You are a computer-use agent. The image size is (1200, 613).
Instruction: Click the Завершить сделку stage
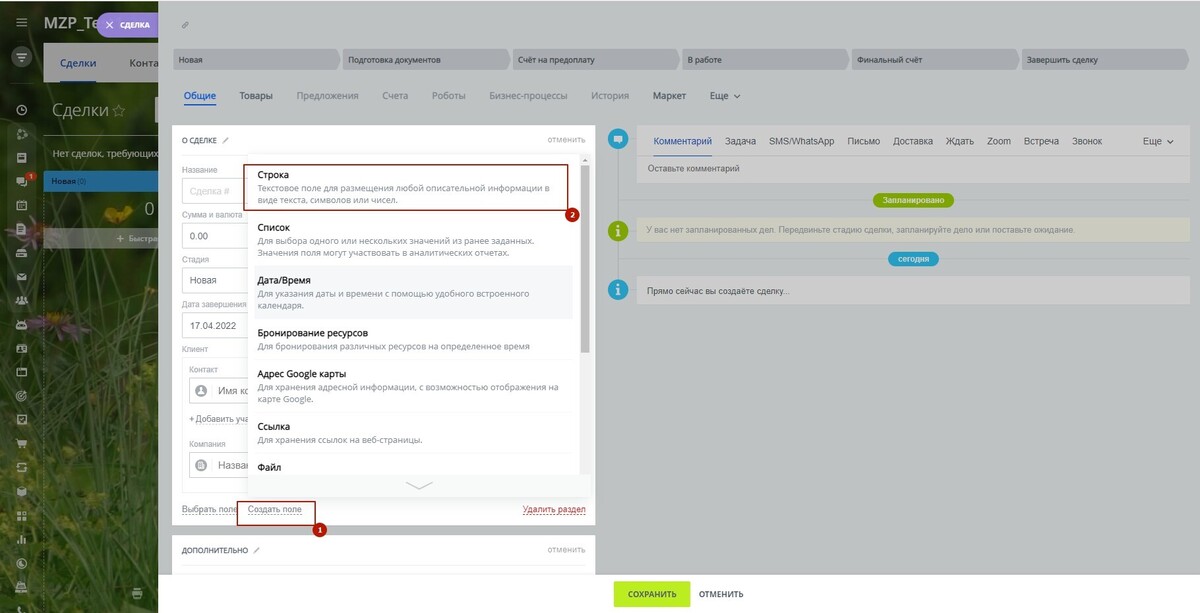[x=1107, y=59]
